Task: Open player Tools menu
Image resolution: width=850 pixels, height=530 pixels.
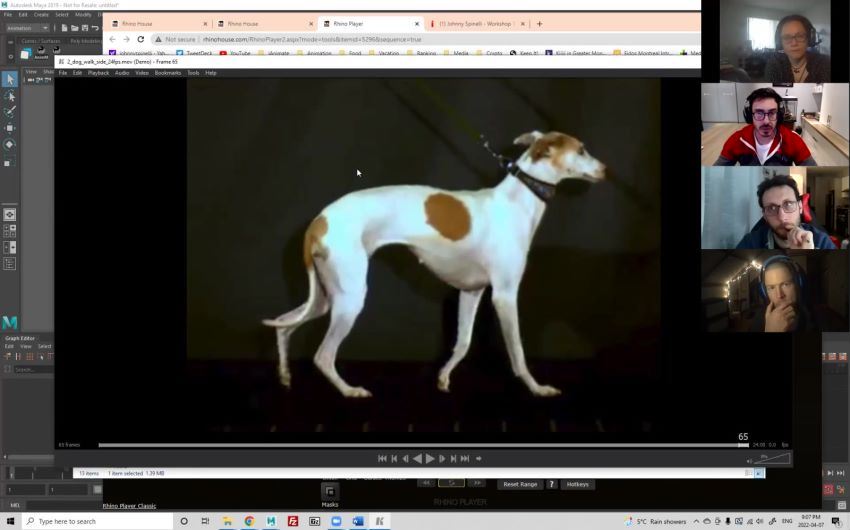Action: 193,73
